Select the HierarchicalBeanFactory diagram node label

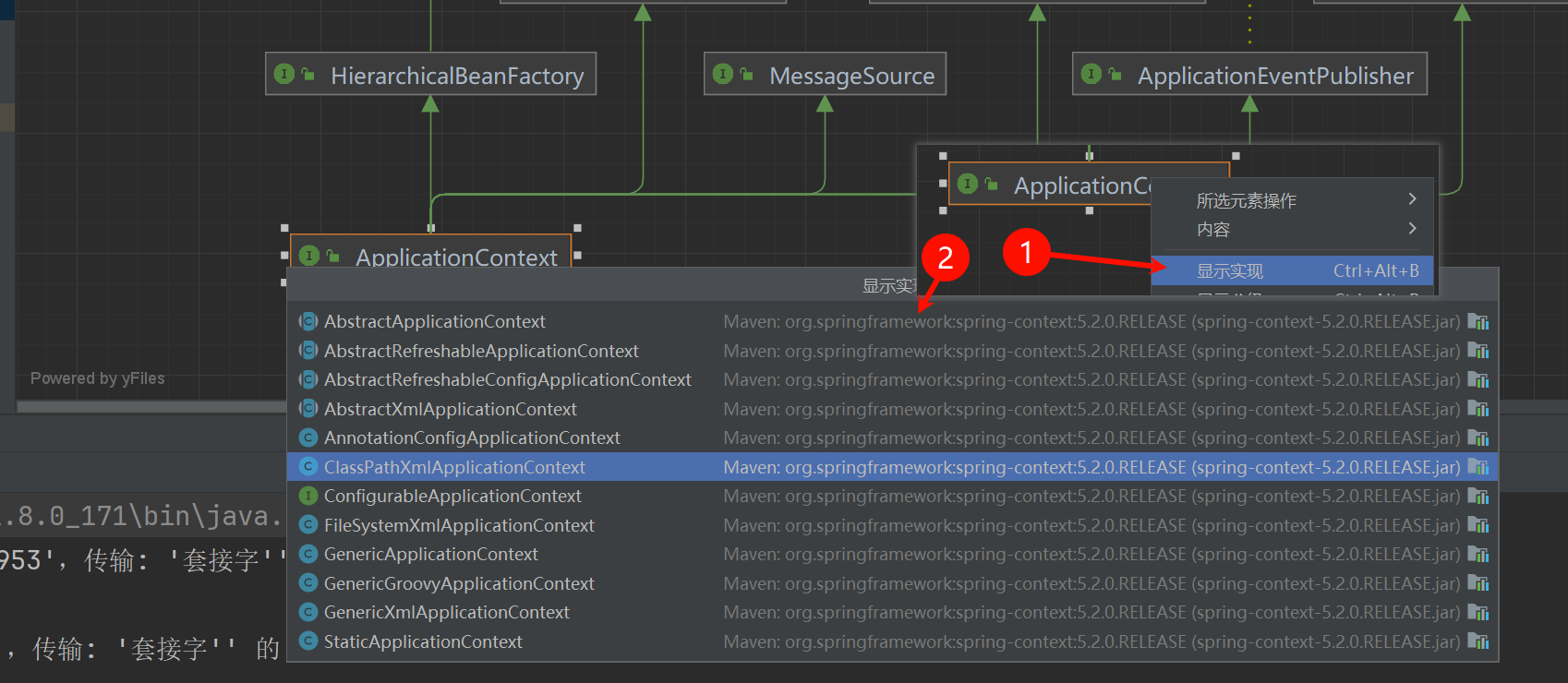click(x=457, y=76)
